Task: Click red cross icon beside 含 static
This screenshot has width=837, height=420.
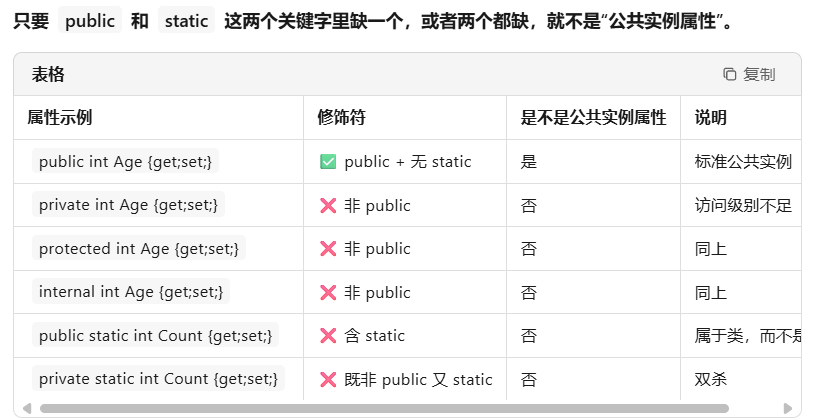Action: pyautogui.click(x=328, y=336)
